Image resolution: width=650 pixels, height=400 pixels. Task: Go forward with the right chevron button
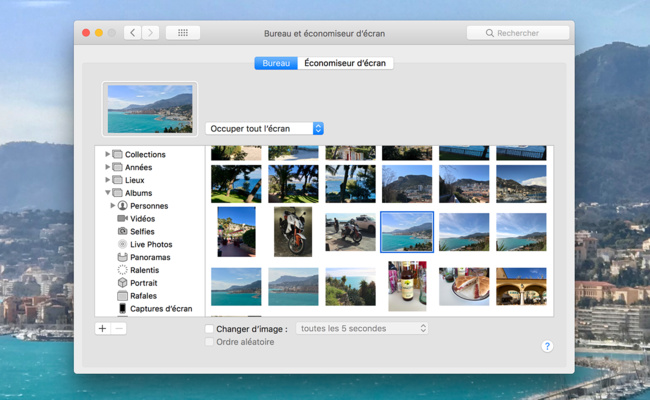tap(150, 33)
